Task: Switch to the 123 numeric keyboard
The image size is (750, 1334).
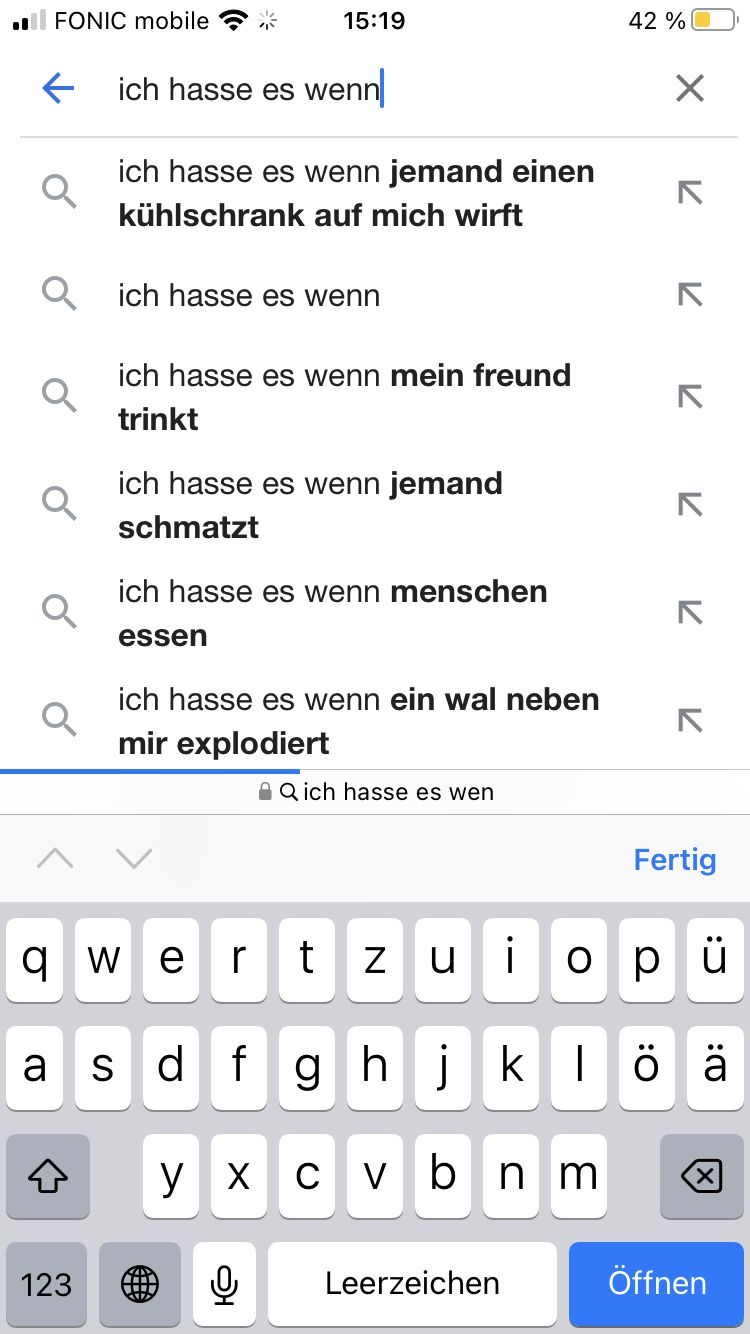Action: coord(47,1284)
